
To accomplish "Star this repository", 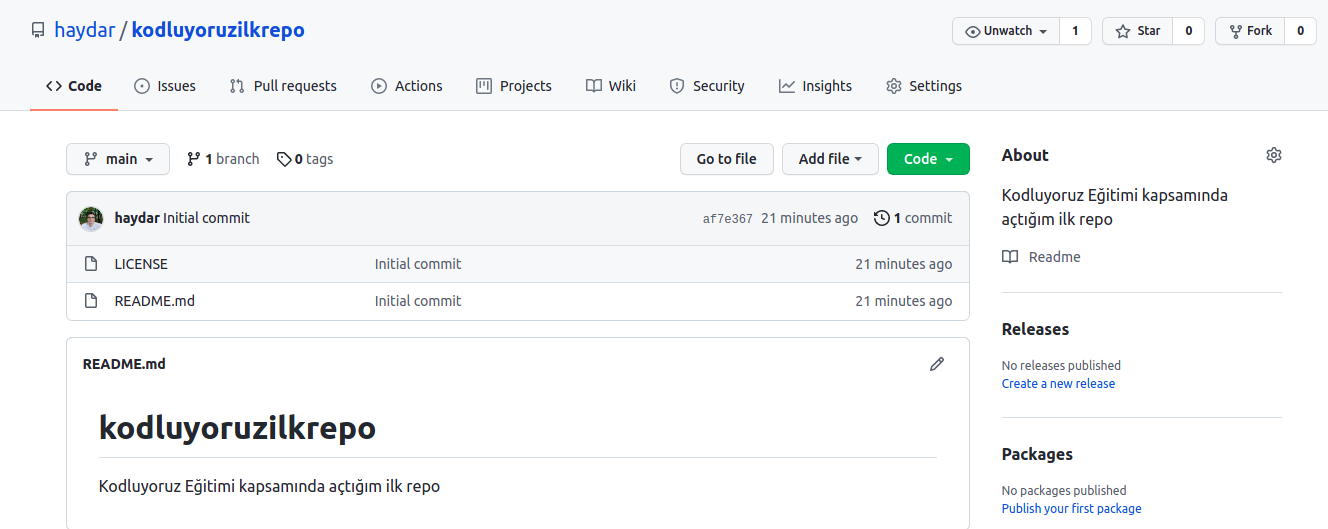I will click(1137, 31).
